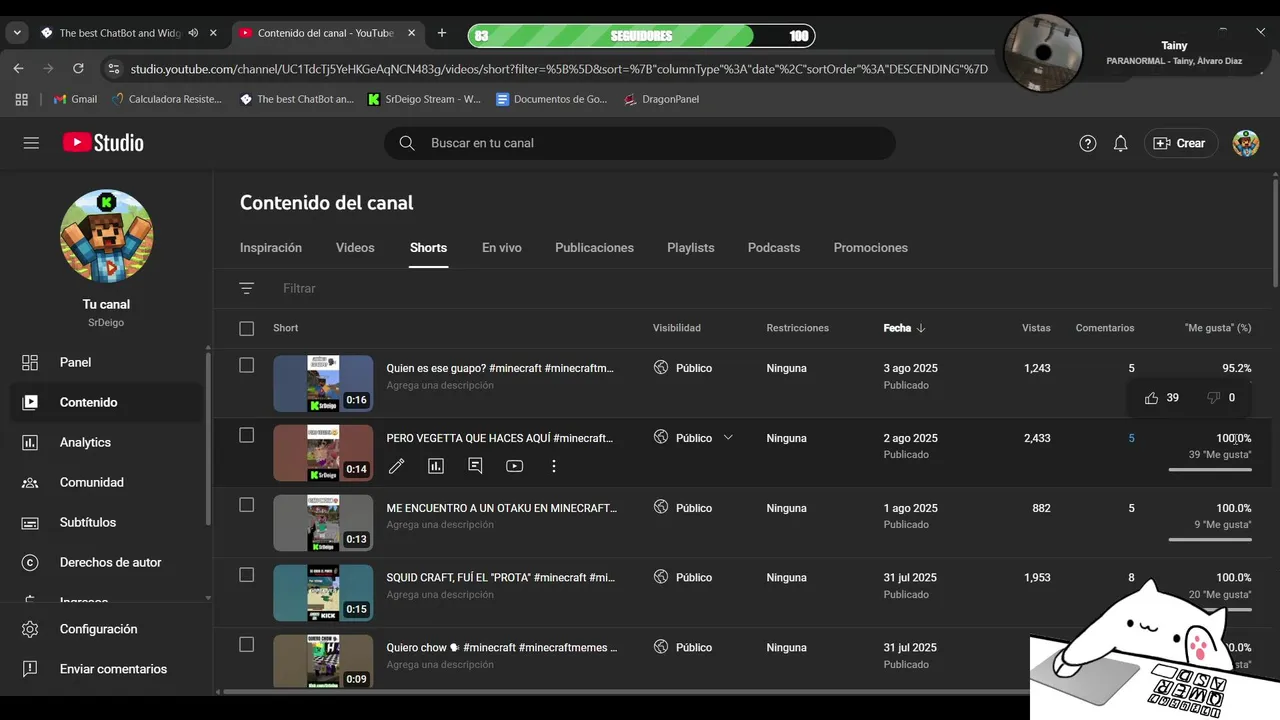This screenshot has height=720, width=1280.
Task: Check the box for Quien es ese guapo short
Action: 247,365
